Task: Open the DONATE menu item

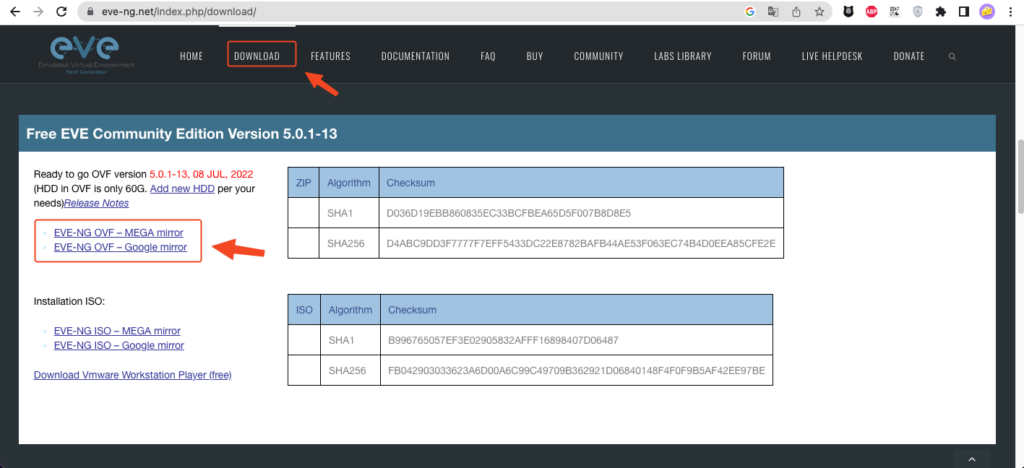Action: pyautogui.click(x=908, y=56)
